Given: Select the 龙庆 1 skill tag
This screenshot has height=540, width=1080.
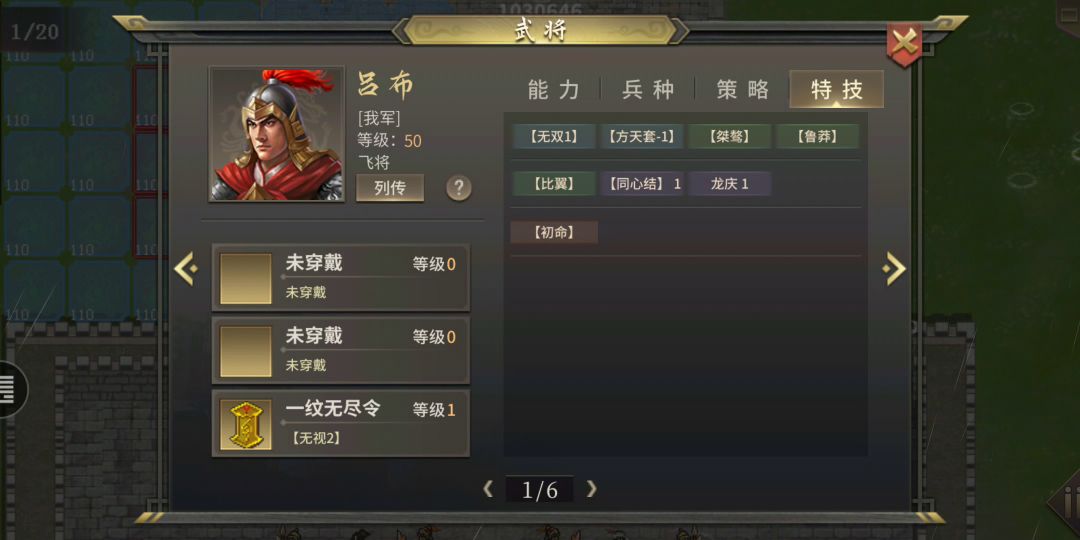Looking at the screenshot, I should [x=729, y=184].
